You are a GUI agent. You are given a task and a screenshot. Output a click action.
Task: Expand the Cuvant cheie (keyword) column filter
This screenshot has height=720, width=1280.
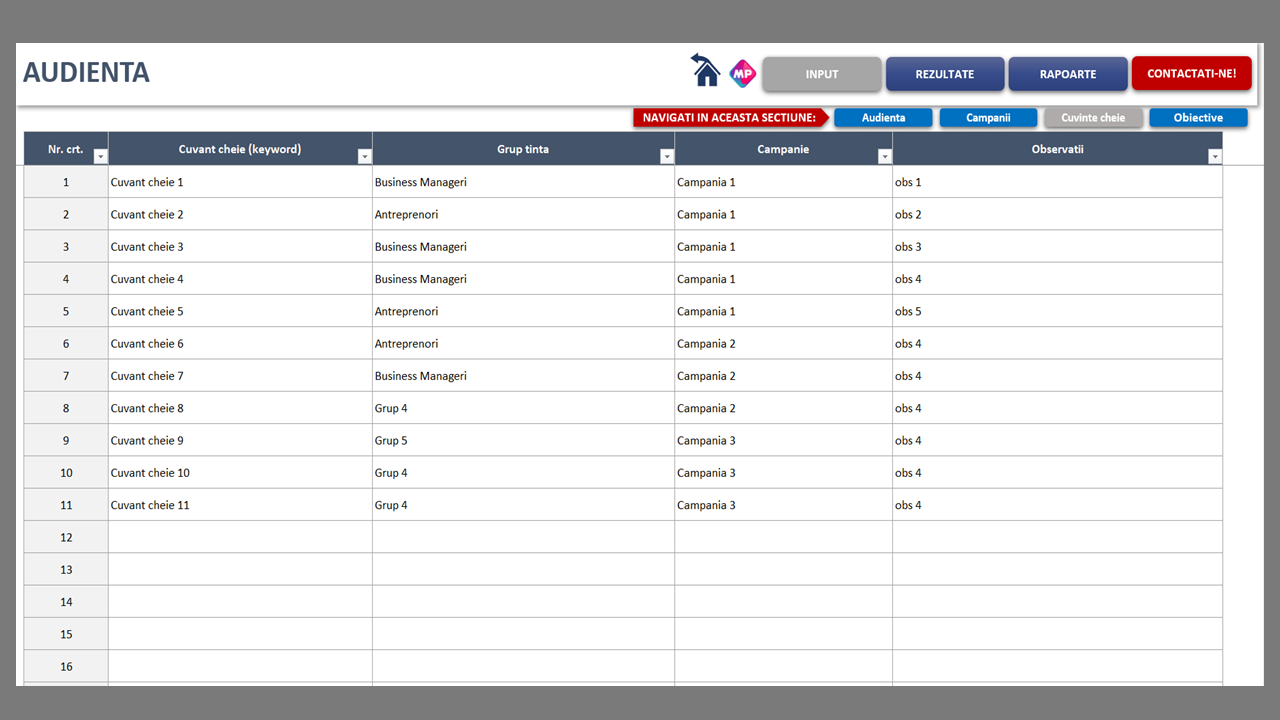(364, 157)
